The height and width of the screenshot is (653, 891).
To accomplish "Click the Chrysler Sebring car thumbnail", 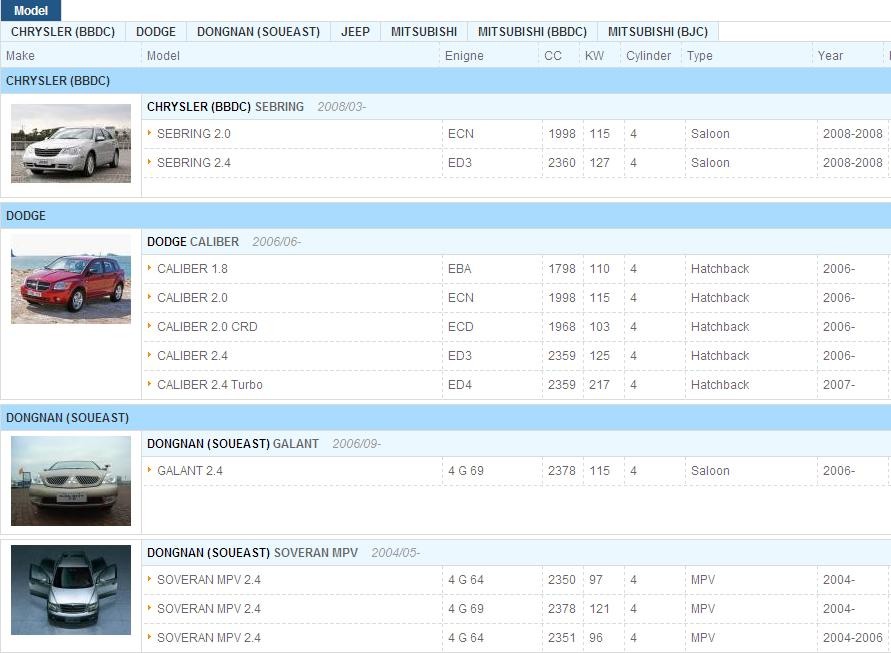I will click(x=71, y=143).
